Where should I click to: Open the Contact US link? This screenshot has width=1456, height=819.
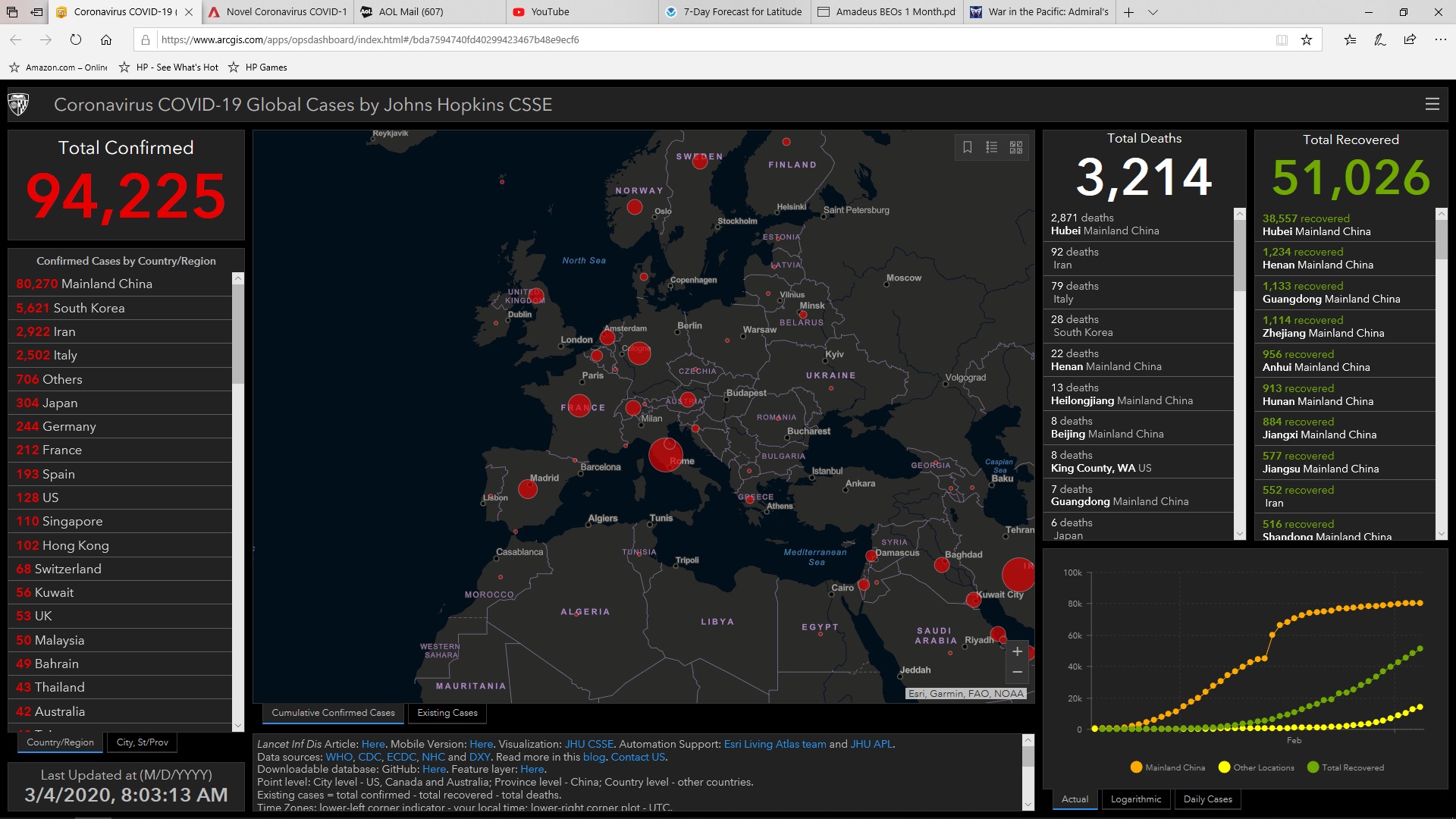(x=638, y=757)
